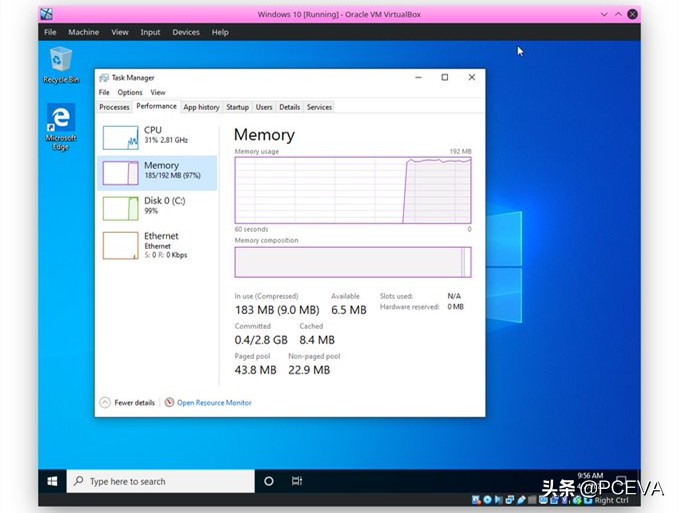Switch to the Details tab

(x=290, y=107)
